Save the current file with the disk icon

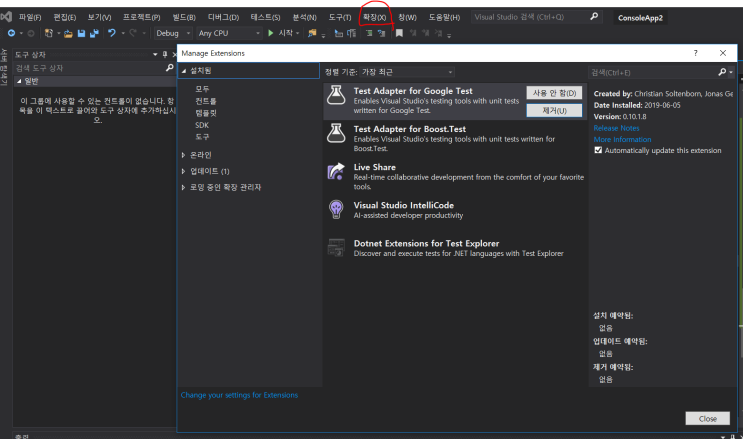(81, 33)
